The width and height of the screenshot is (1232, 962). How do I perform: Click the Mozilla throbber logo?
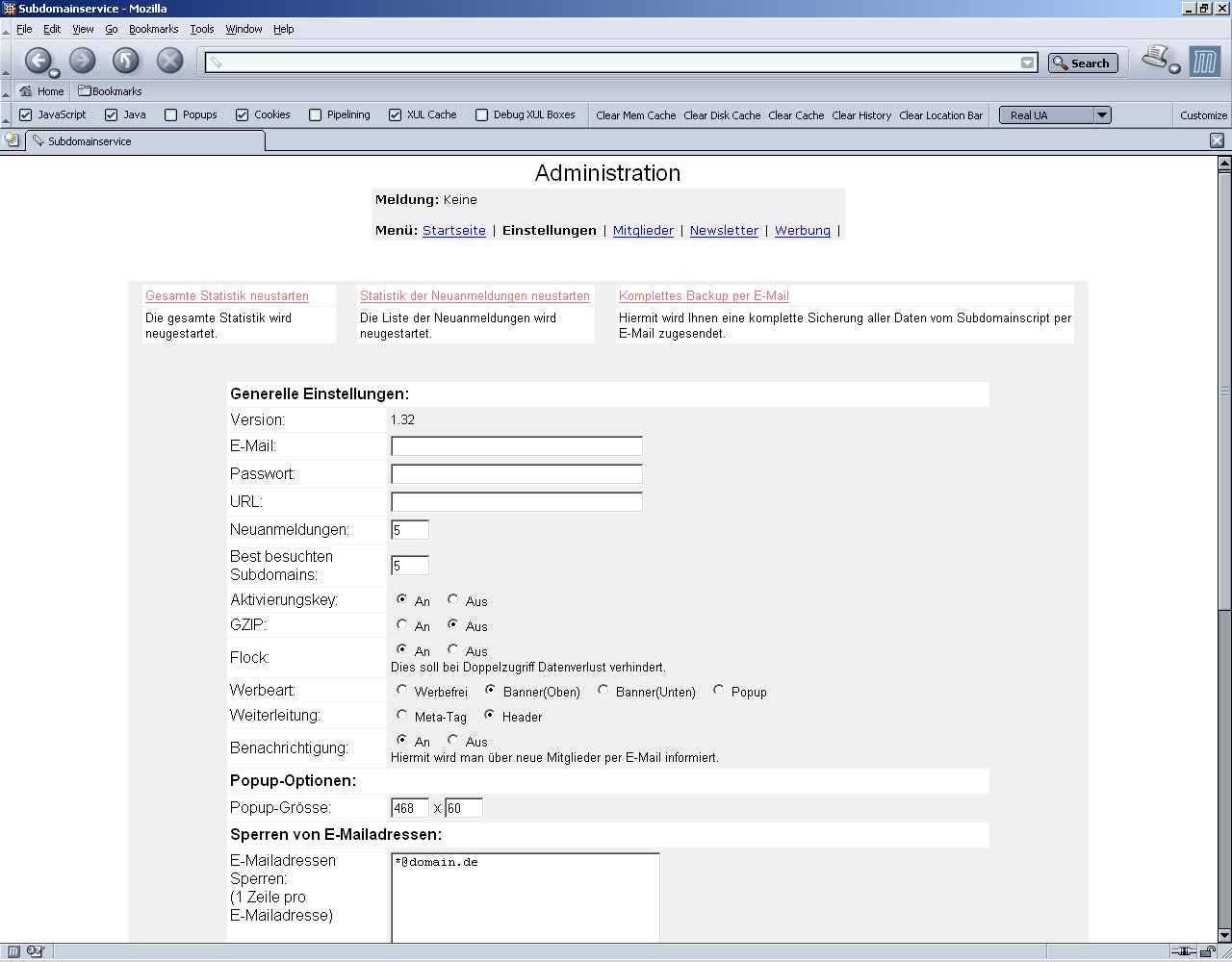[1204, 62]
